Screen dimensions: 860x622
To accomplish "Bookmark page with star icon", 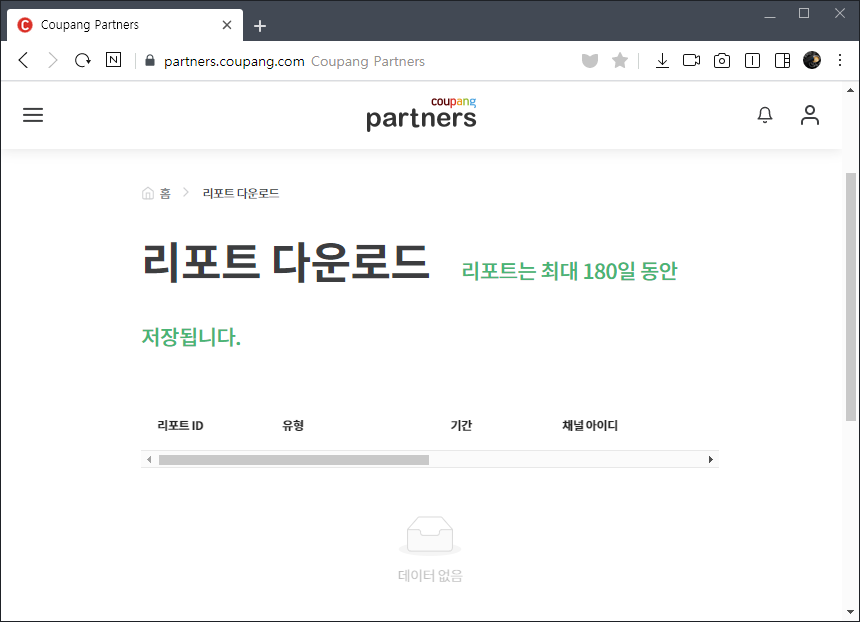I will [620, 60].
